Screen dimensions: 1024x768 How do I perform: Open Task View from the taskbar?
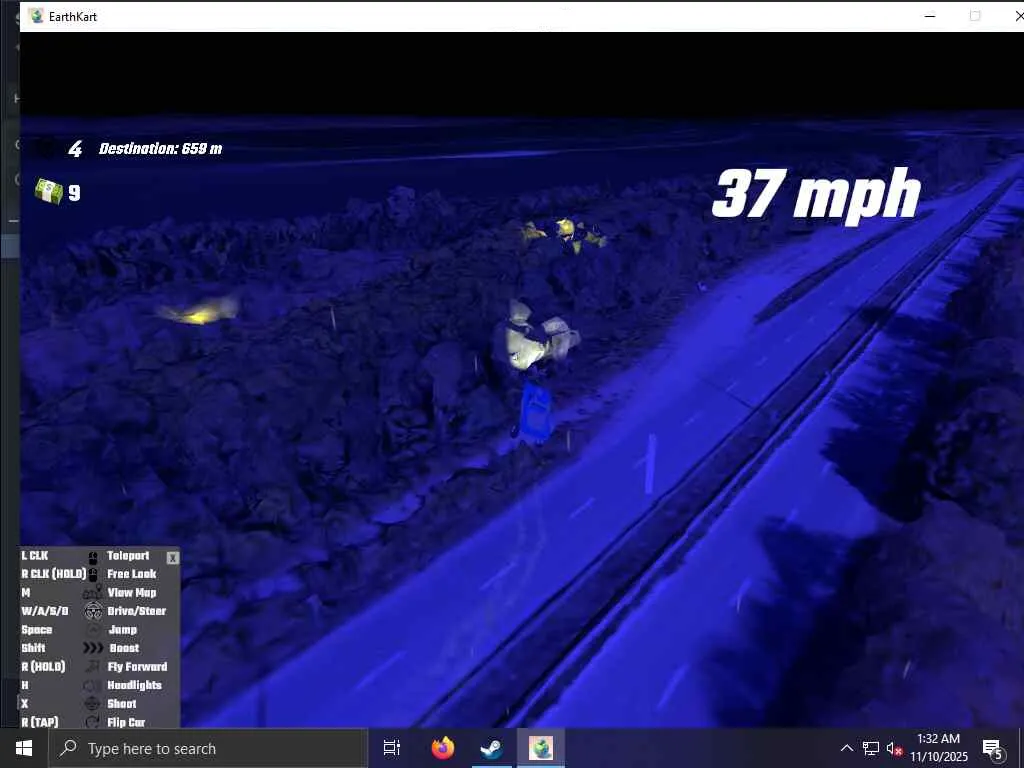[x=392, y=748]
